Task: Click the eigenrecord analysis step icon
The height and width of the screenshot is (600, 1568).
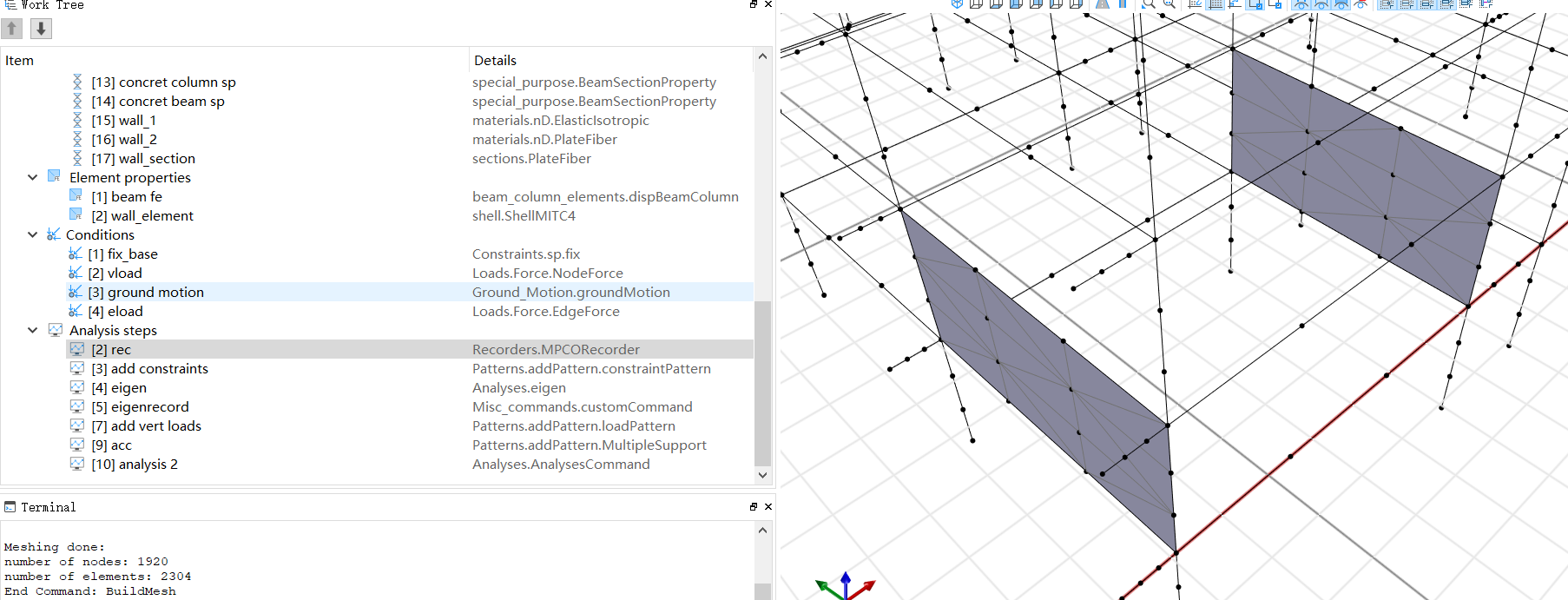Action: (x=77, y=406)
